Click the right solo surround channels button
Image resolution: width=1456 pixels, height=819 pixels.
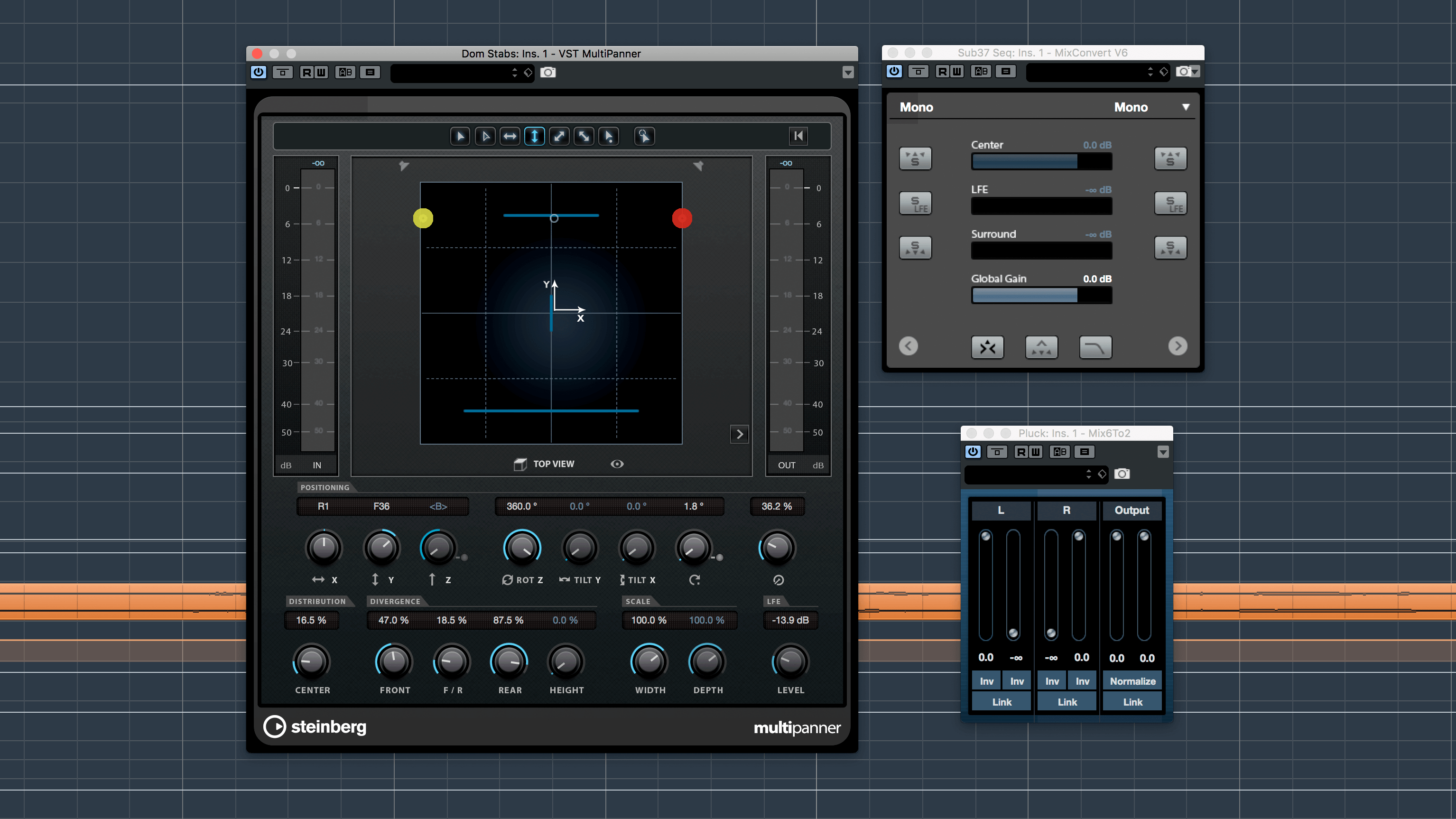[1170, 248]
